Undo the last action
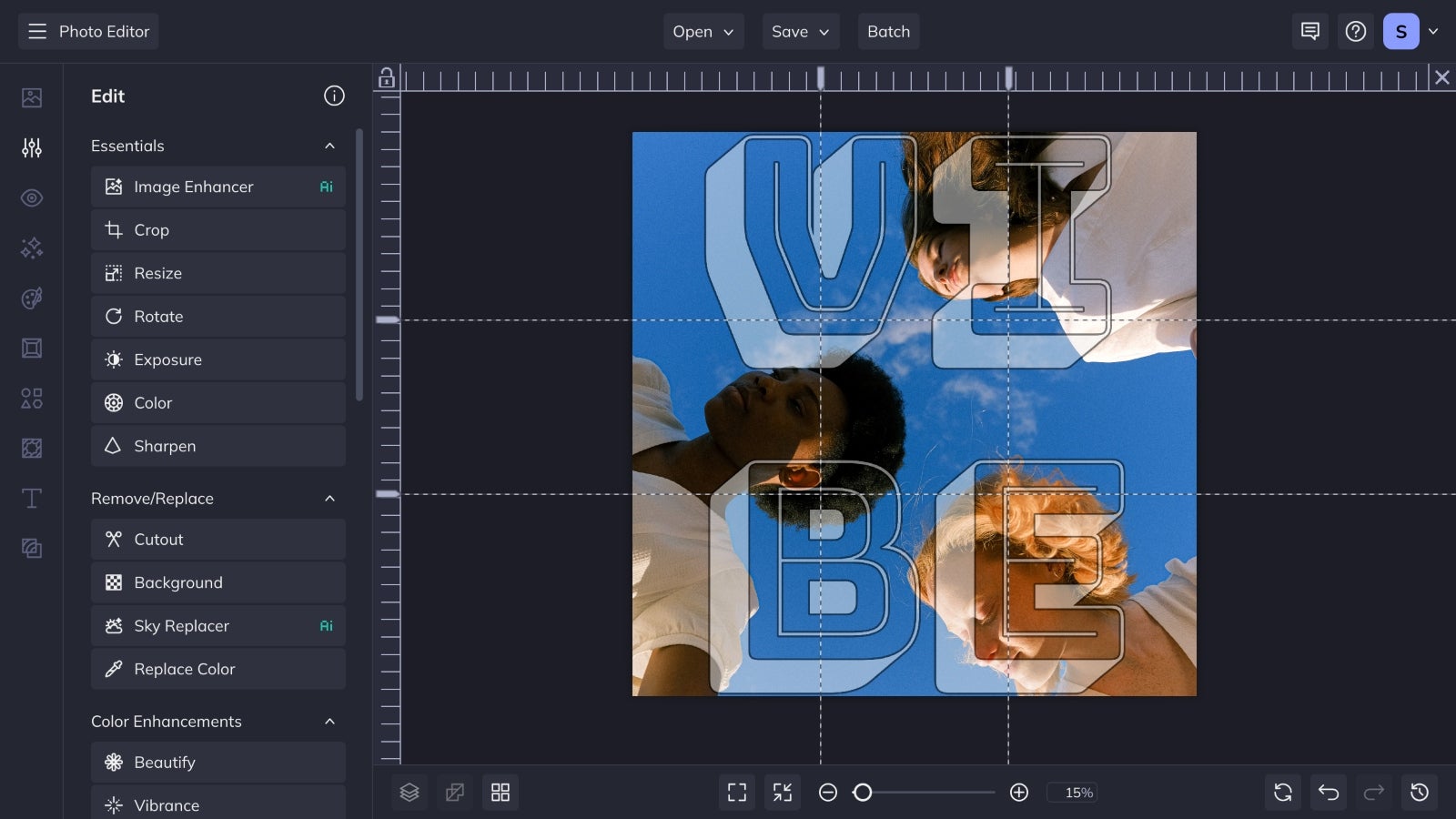The image size is (1456, 819). click(1328, 792)
